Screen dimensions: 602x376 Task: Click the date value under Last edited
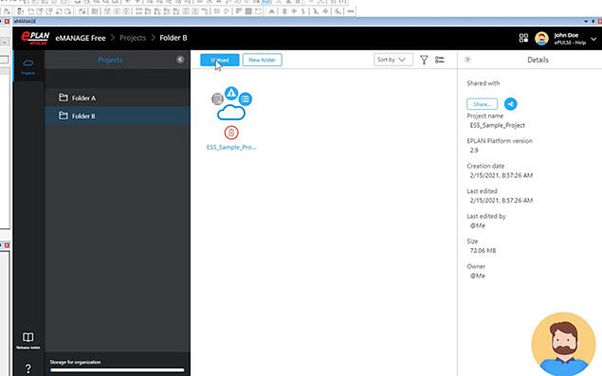[501, 200]
